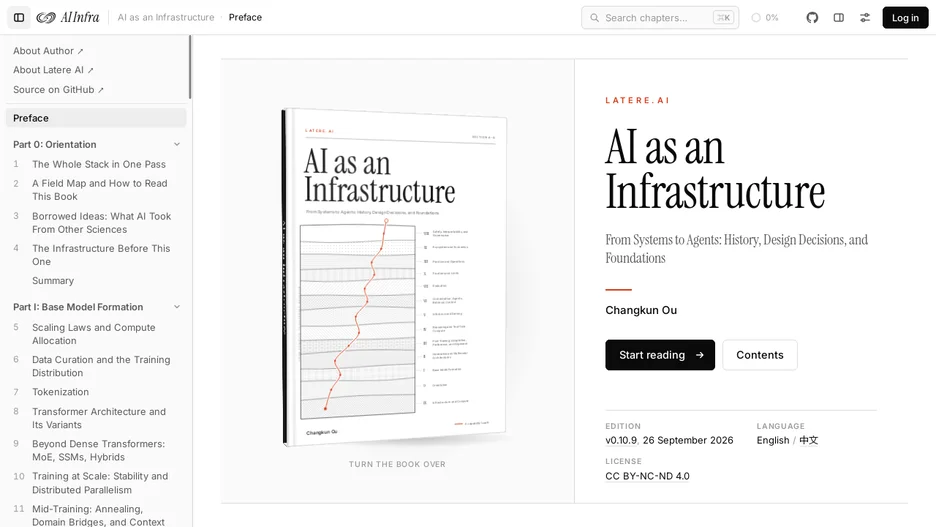The image size is (936, 527).
Task: Open chapter Data Curation and the Training Distribution
Action: [101, 366]
